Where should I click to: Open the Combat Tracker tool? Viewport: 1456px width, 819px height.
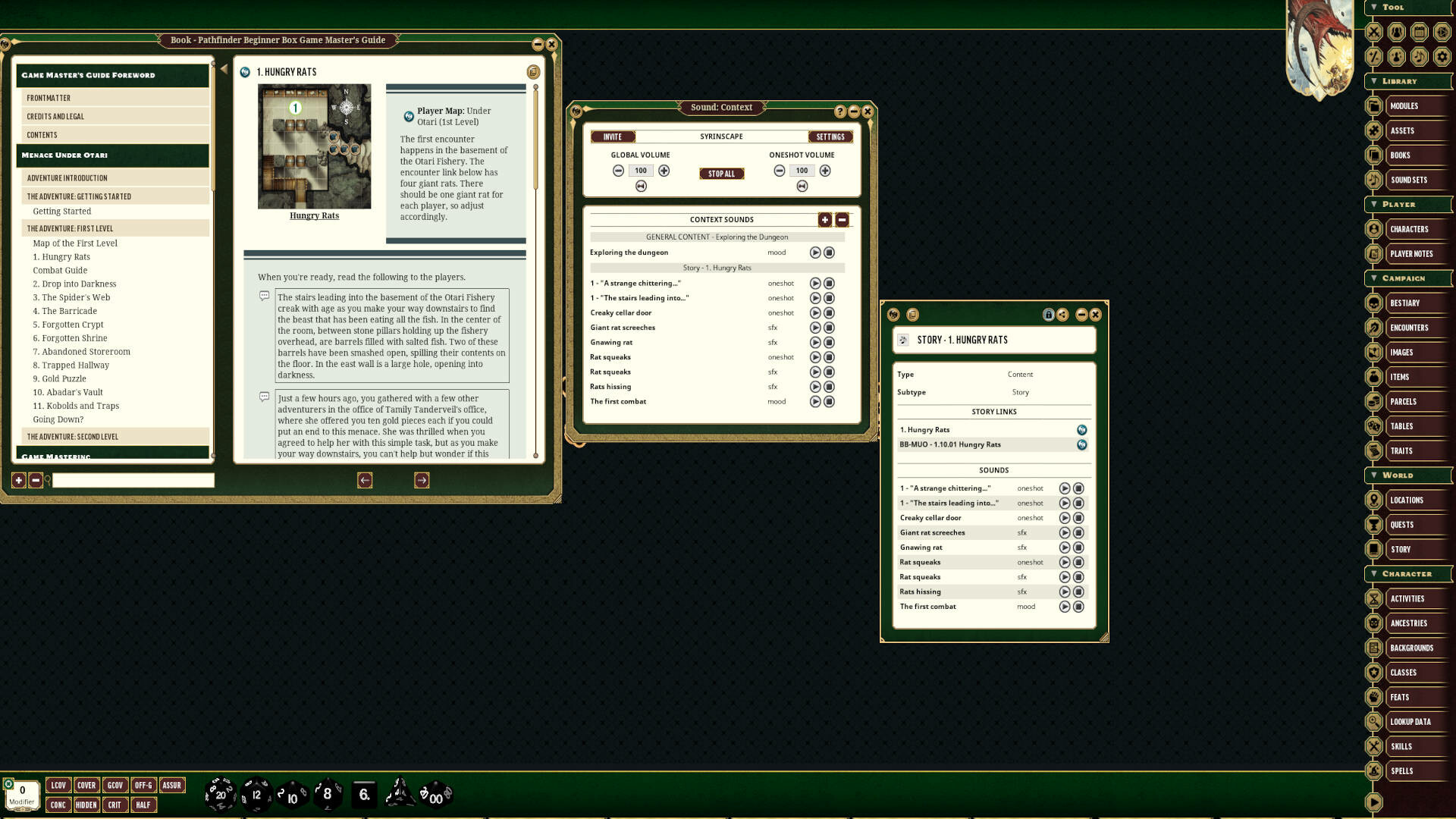(x=1373, y=32)
